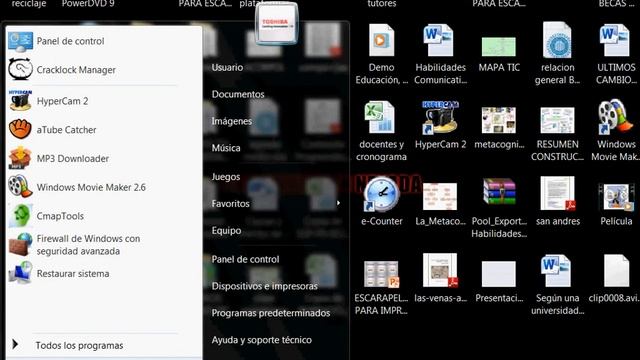The width and height of the screenshot is (640, 360).
Task: Open clip0008.avi desktop file
Action: pyautogui.click(x=616, y=270)
